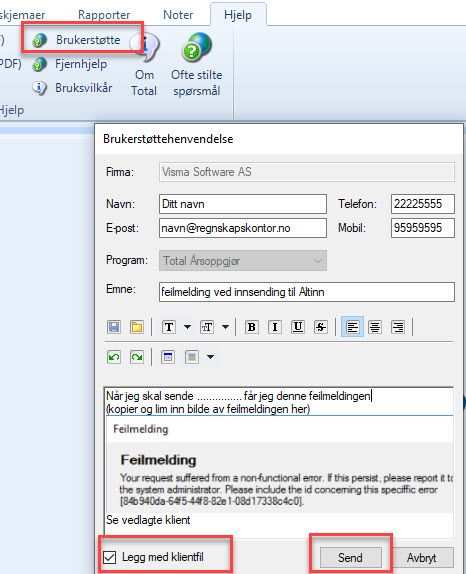466x574 pixels.
Task: Align text left
Action: 352,327
